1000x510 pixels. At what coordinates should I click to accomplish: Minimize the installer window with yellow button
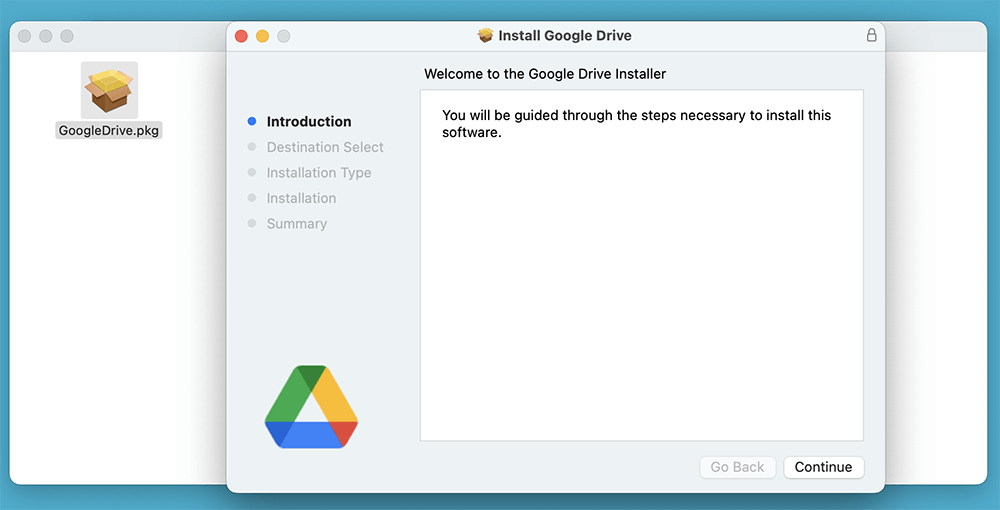[x=262, y=36]
